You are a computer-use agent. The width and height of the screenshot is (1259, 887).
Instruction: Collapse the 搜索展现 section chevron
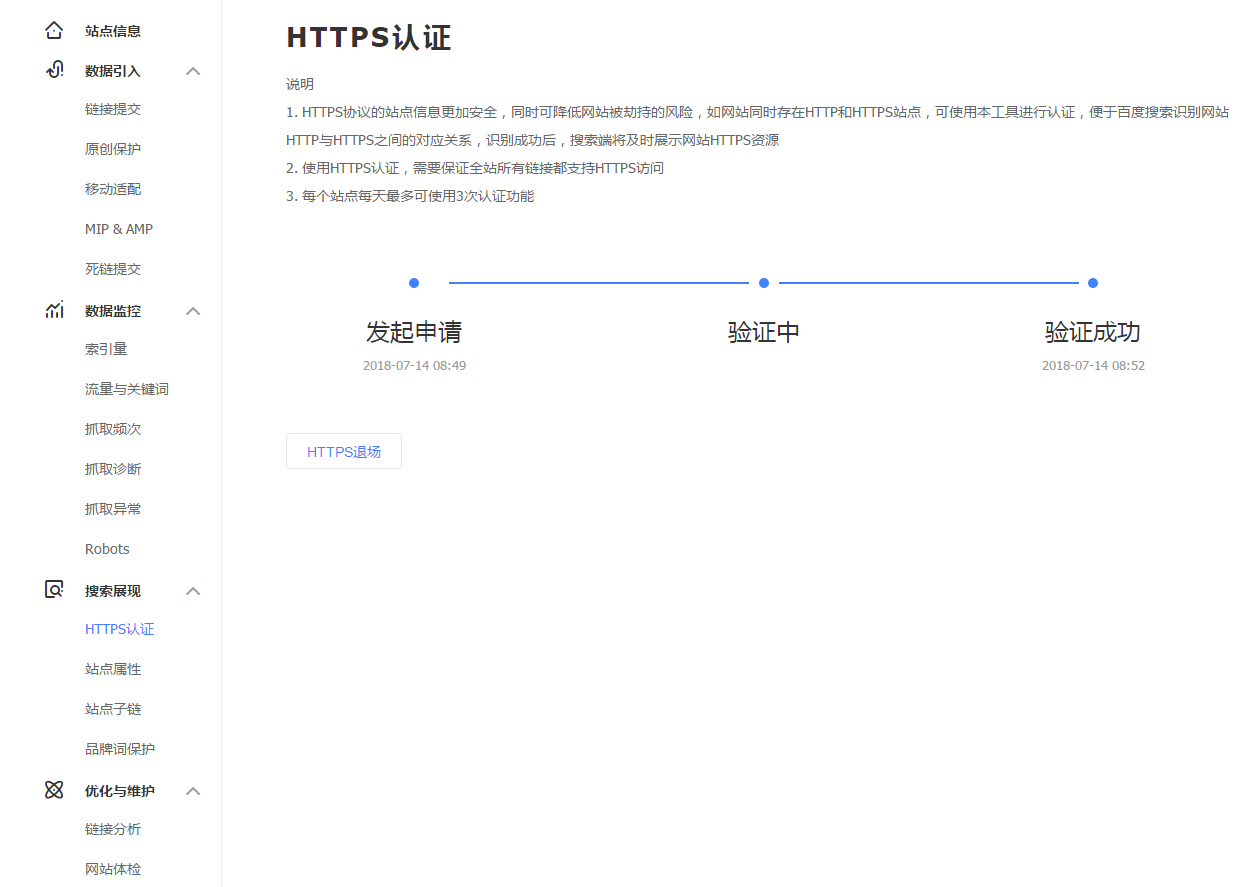point(193,591)
